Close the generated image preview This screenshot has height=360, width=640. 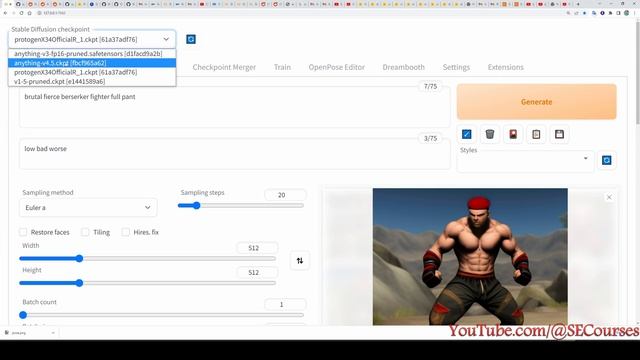click(x=609, y=197)
